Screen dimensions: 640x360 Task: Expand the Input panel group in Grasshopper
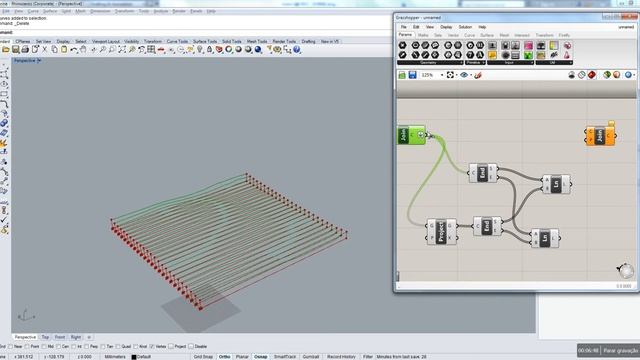511,63
